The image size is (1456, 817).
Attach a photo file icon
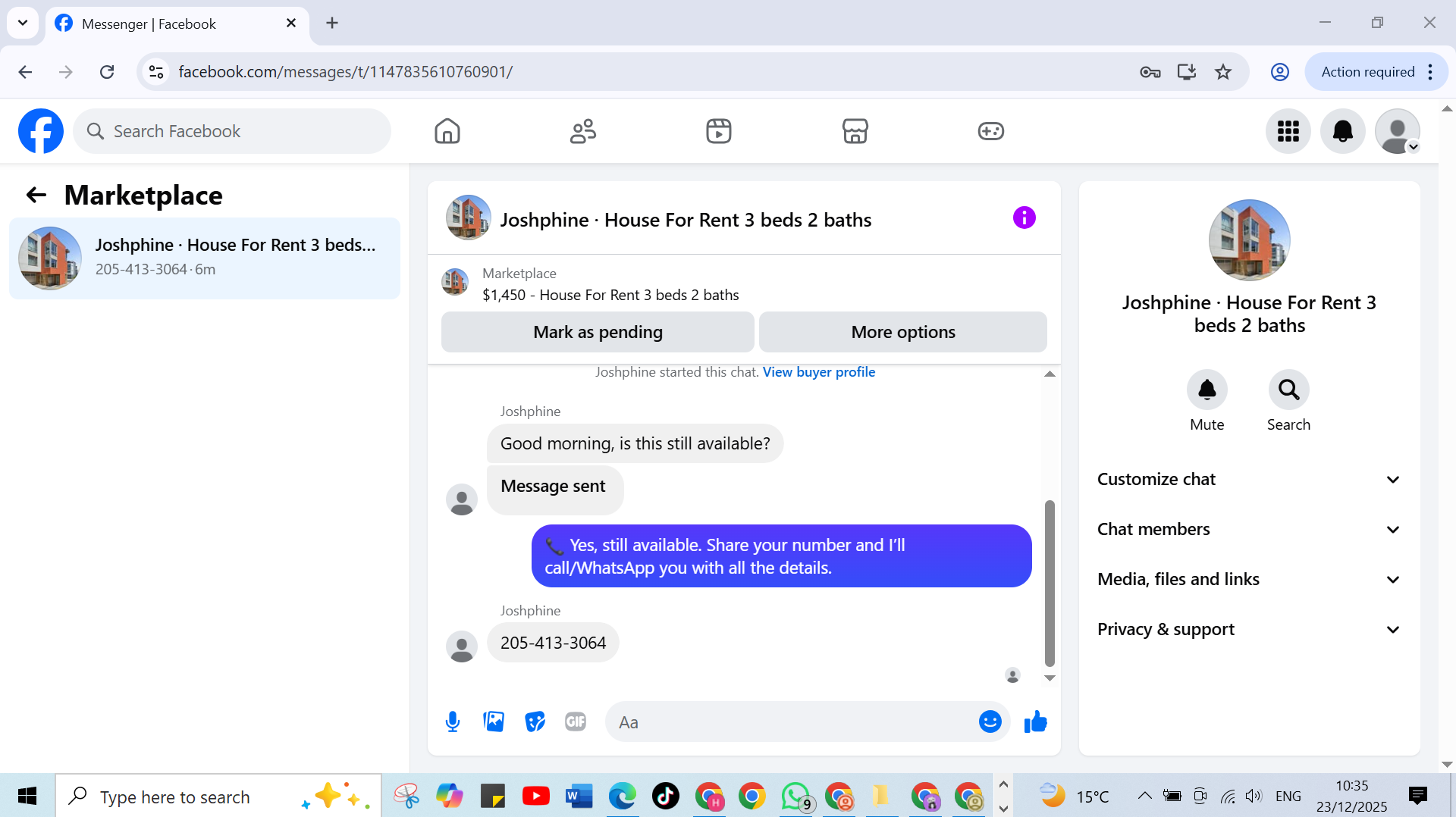click(494, 722)
